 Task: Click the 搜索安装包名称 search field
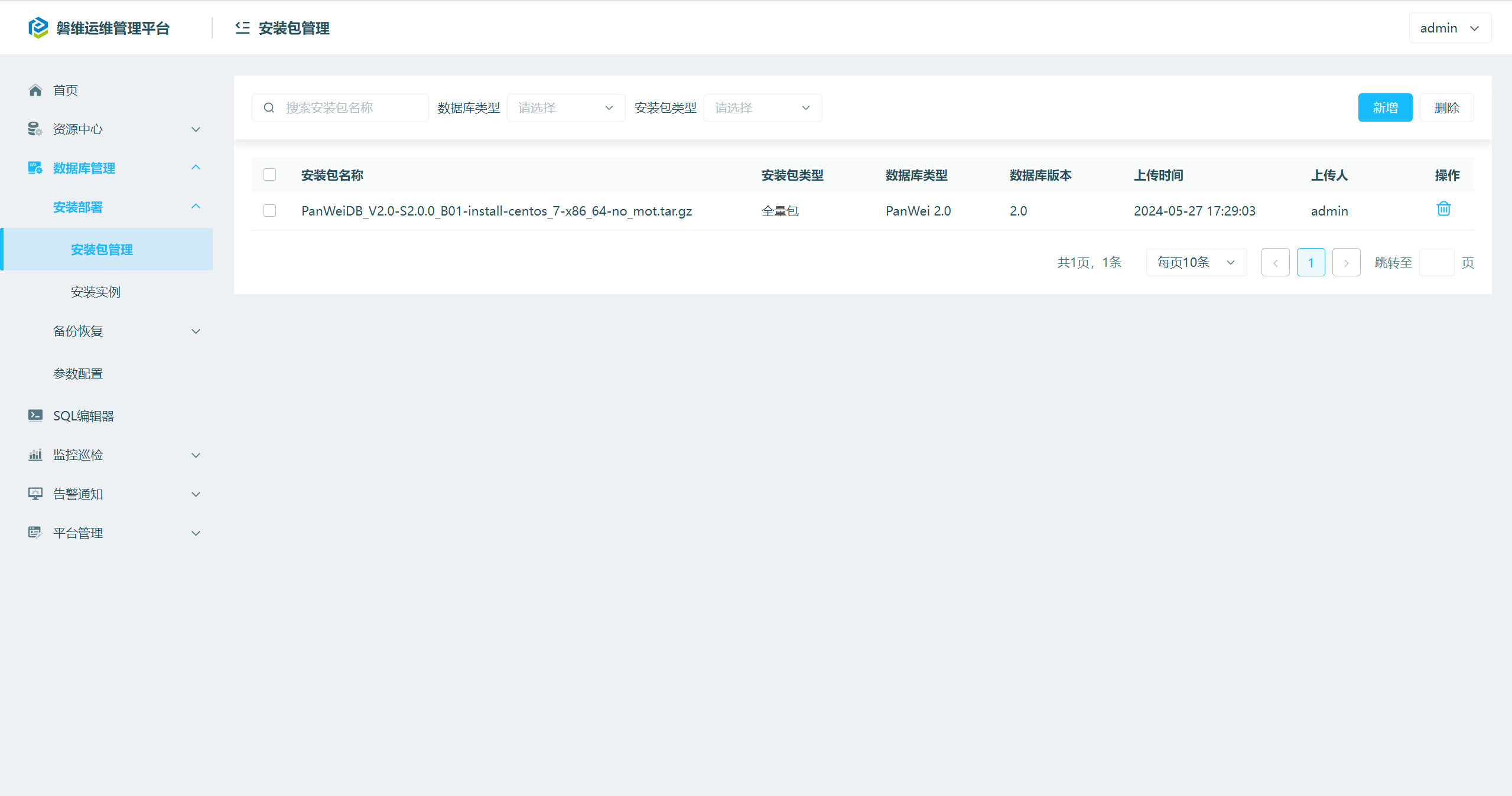[x=349, y=108]
